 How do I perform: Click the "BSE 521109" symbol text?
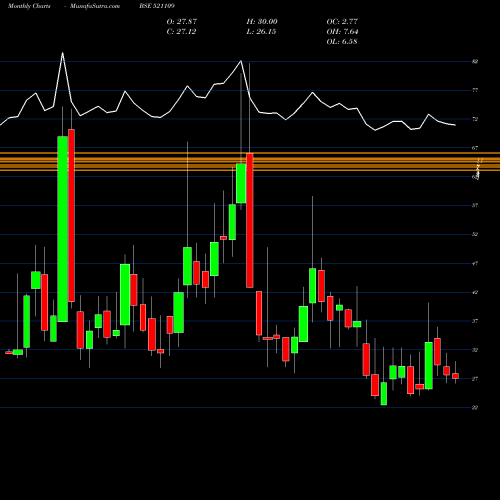click(x=157, y=6)
